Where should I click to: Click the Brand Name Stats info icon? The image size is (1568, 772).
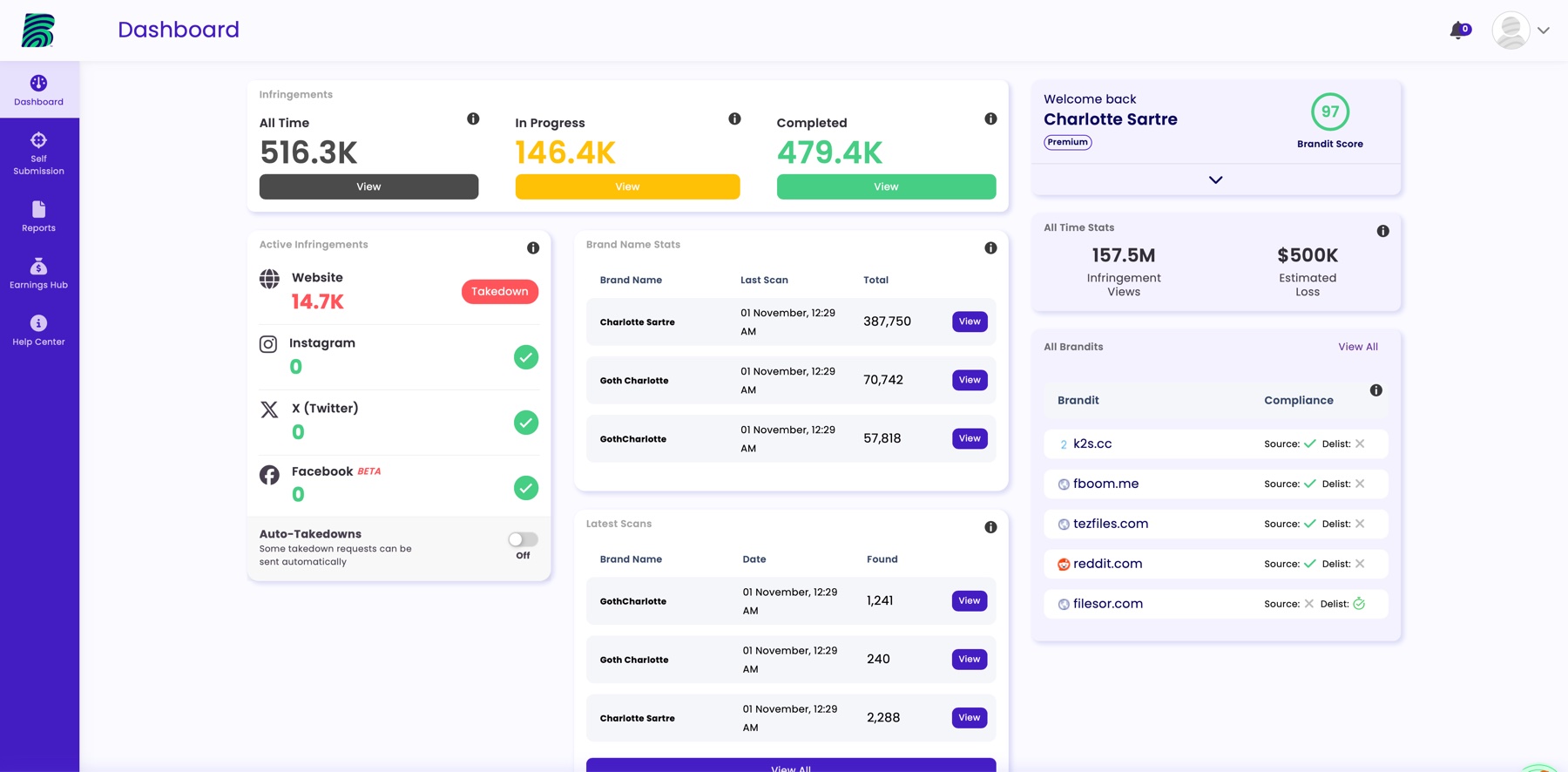click(990, 248)
